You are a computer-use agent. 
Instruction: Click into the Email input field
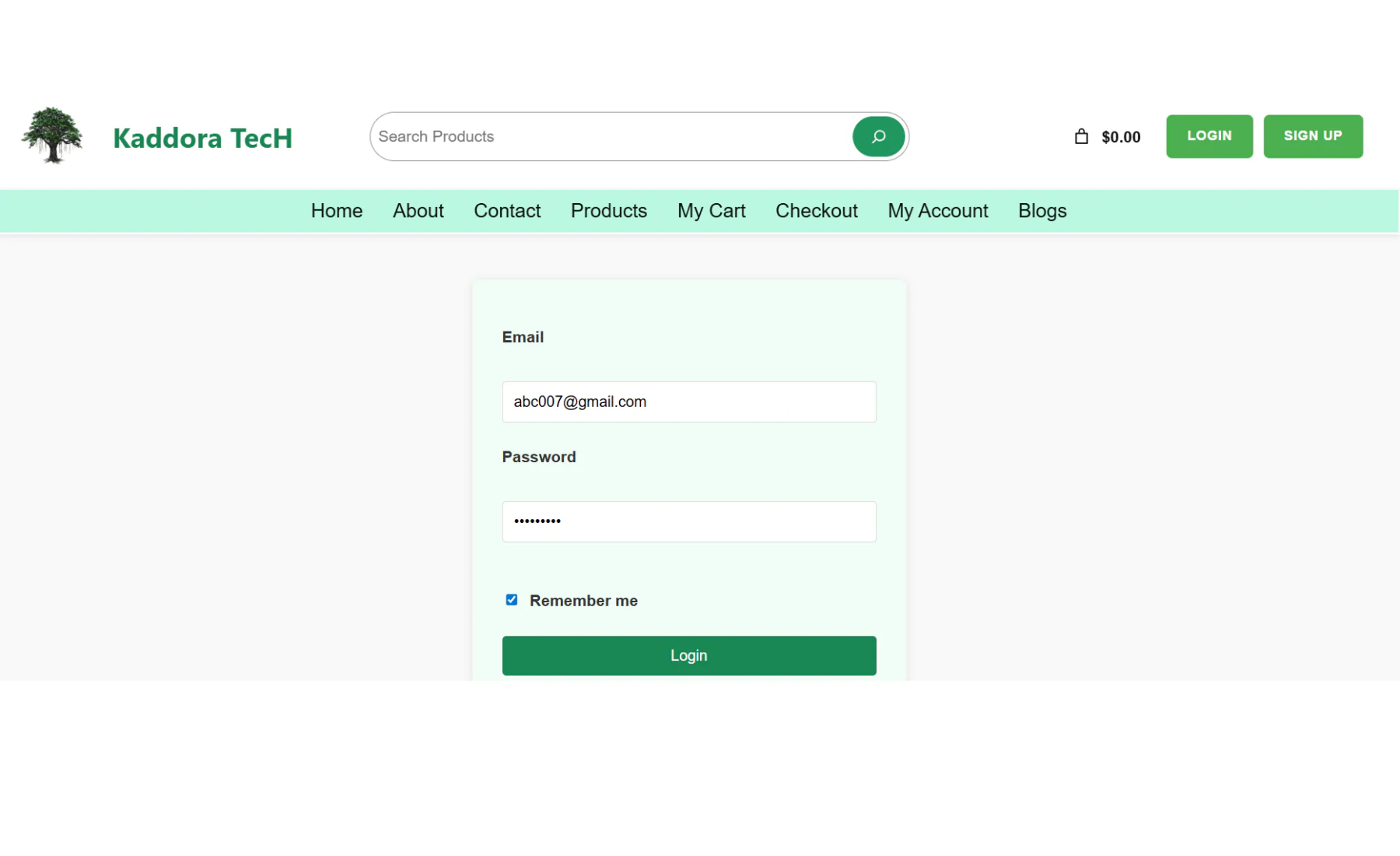click(x=688, y=402)
